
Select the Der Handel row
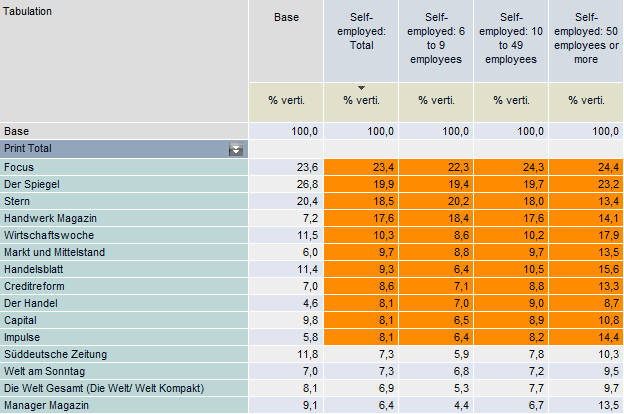pos(124,303)
